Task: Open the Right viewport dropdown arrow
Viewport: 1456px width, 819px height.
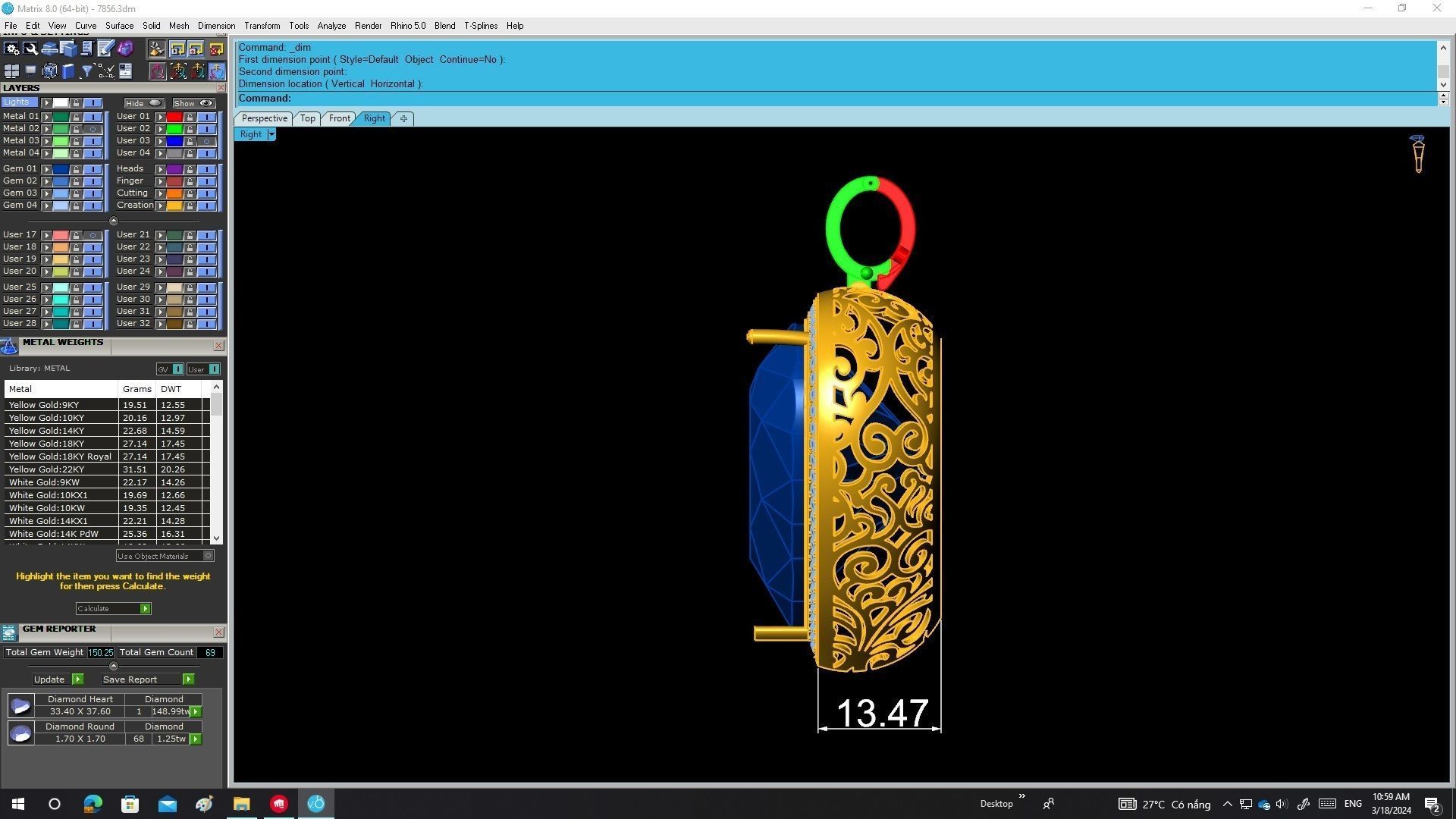Action: pyautogui.click(x=271, y=134)
